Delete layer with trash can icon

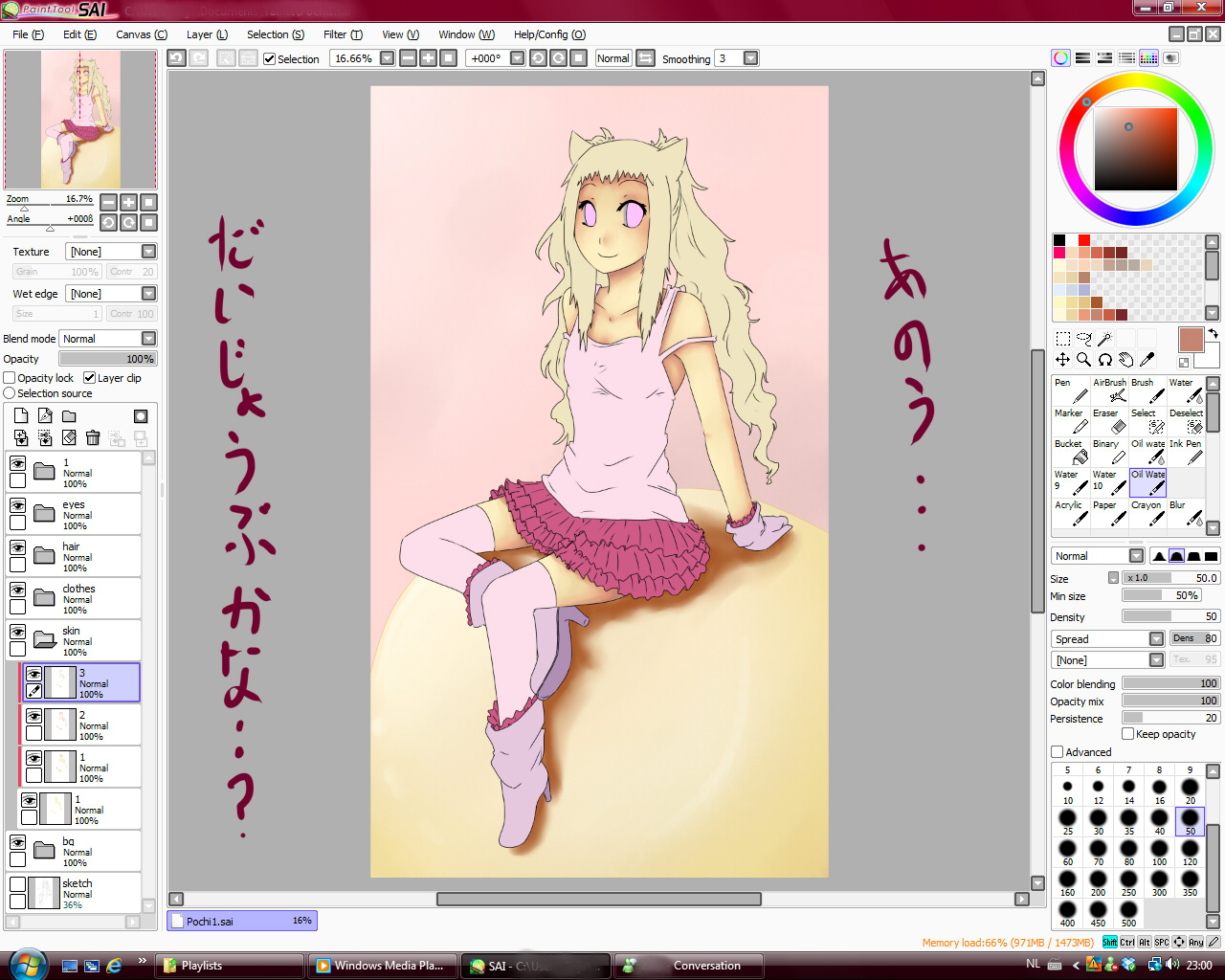click(x=93, y=437)
